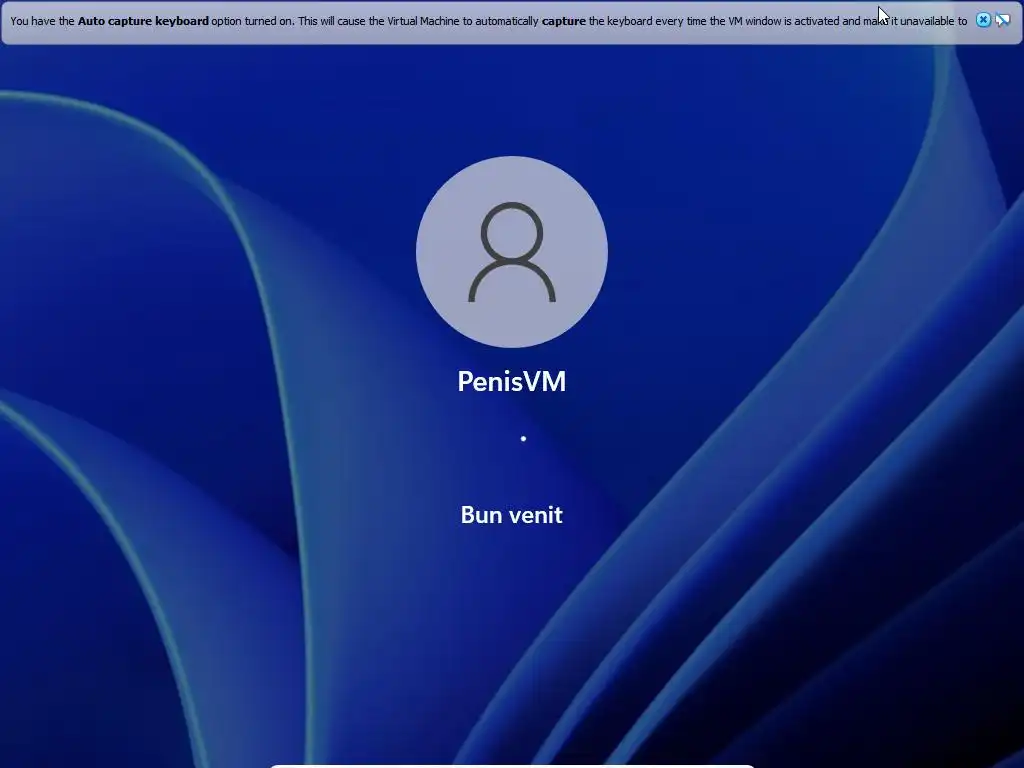
Task: Dismiss the Auto capture keyboard notification
Action: pyautogui.click(x=983, y=20)
